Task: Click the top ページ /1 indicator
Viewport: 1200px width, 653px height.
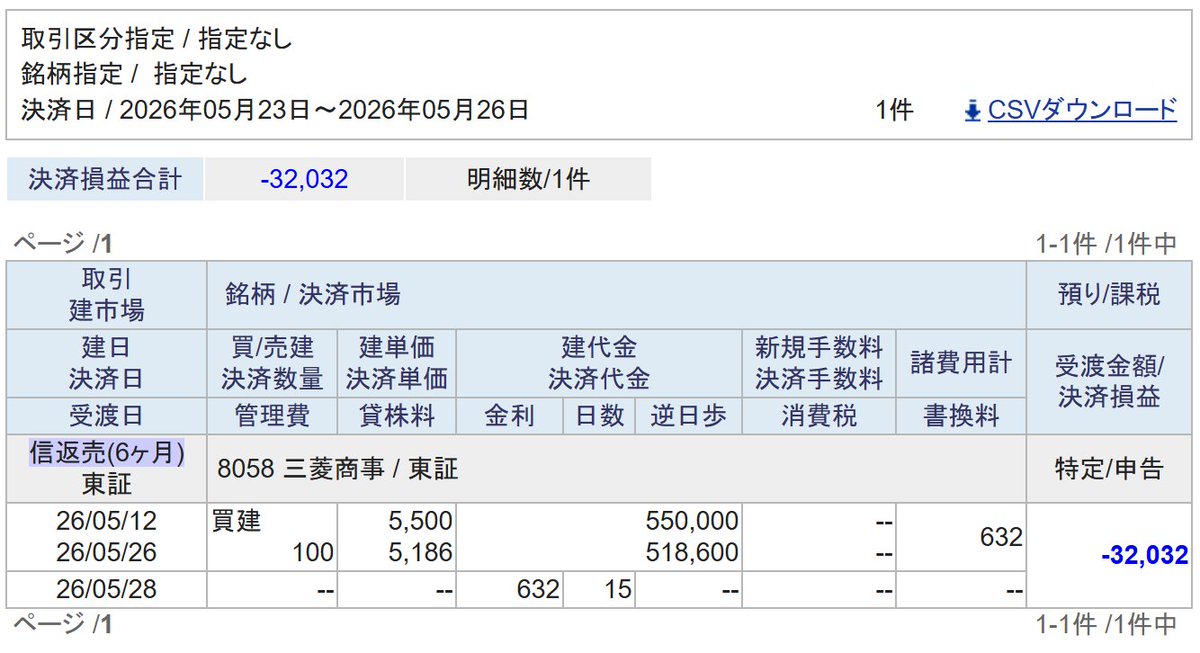Action: click(61, 243)
